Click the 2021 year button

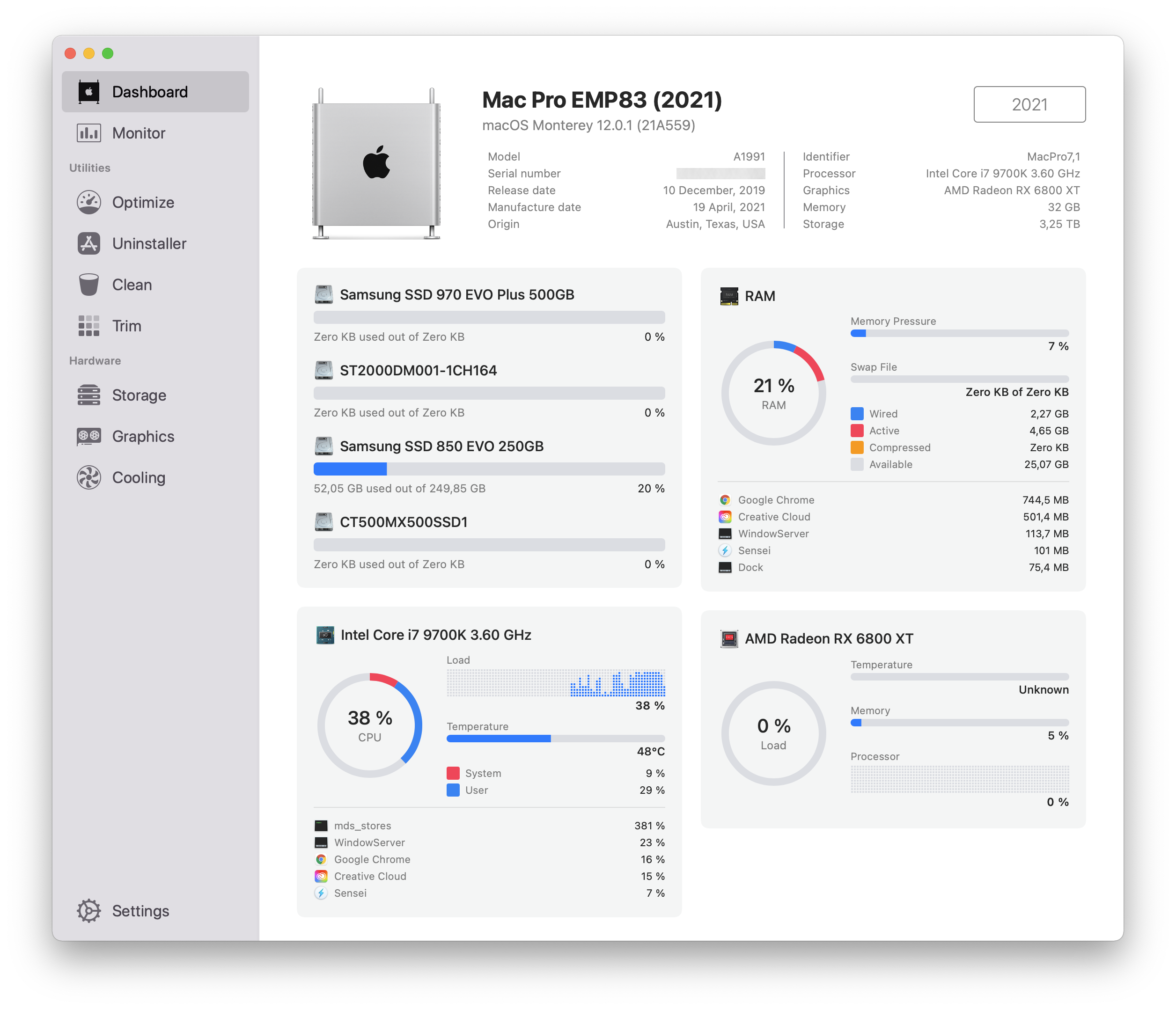pos(1029,104)
